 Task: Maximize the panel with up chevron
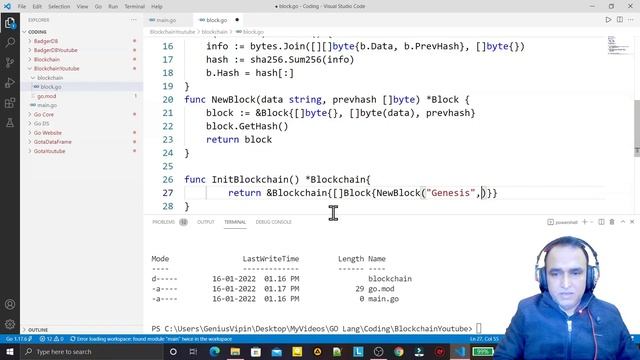pyautogui.click(x=623, y=222)
